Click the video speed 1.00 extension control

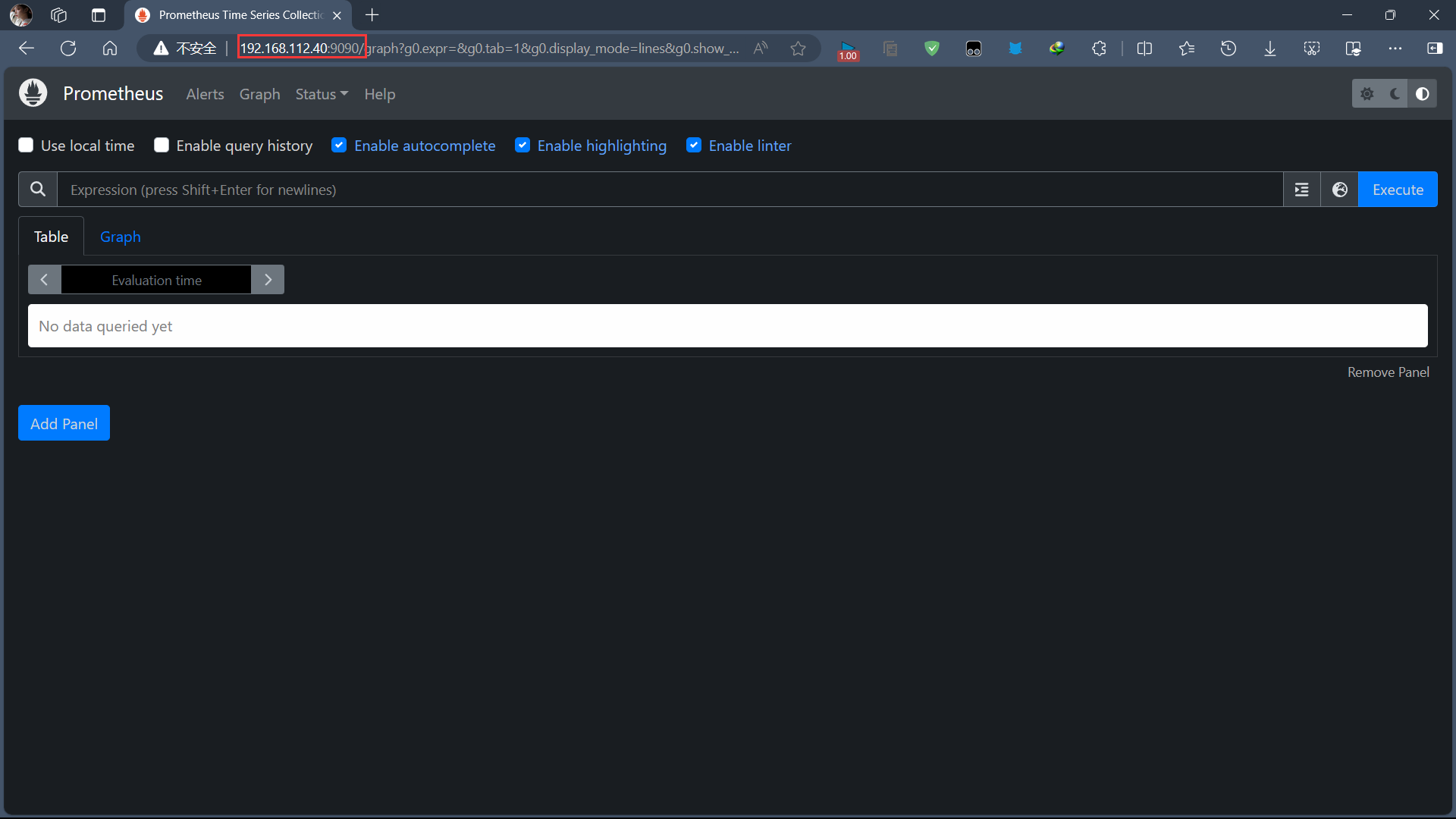848,48
